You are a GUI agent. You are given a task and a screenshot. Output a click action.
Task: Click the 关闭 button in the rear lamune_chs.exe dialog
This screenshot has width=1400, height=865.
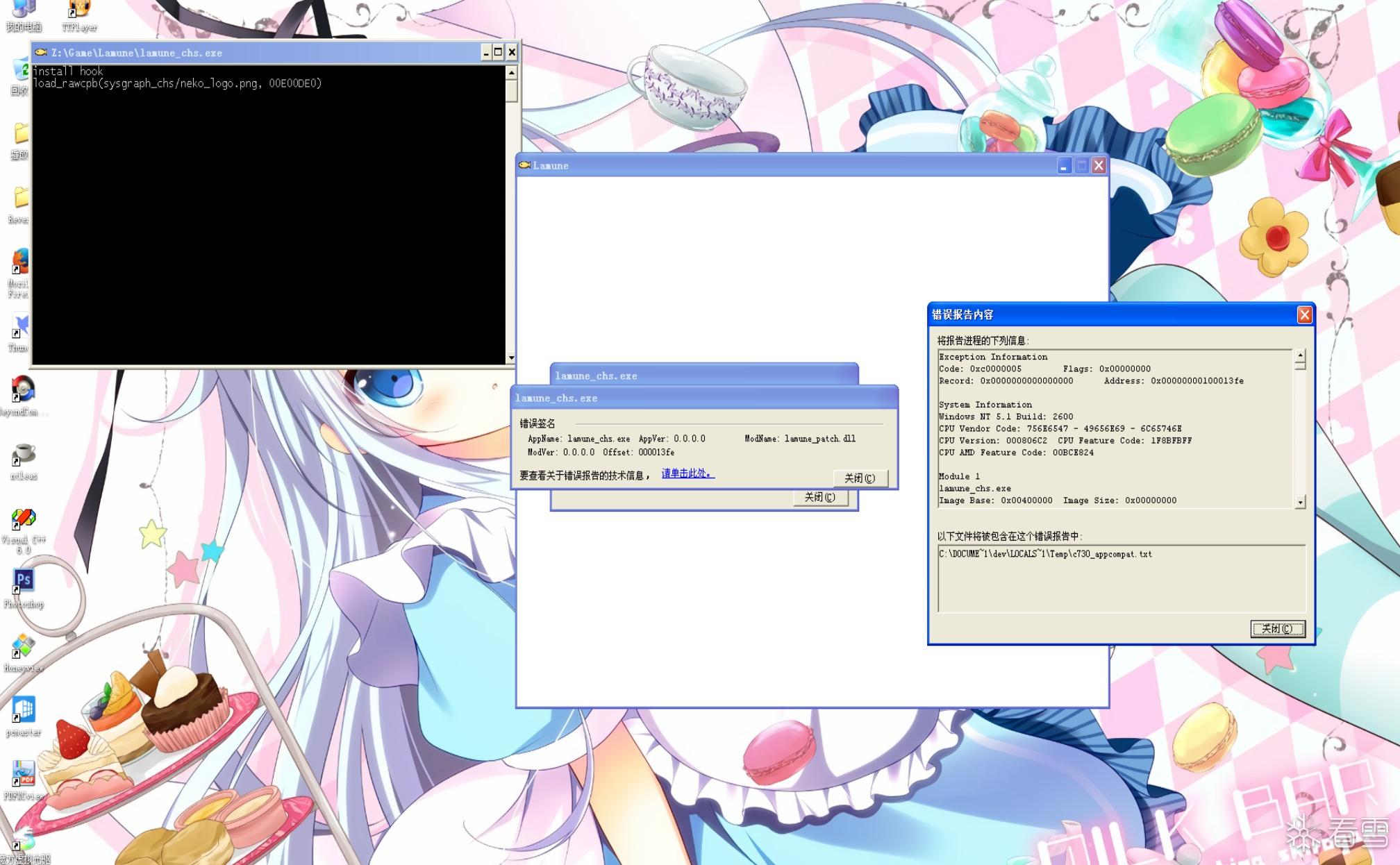click(x=820, y=497)
